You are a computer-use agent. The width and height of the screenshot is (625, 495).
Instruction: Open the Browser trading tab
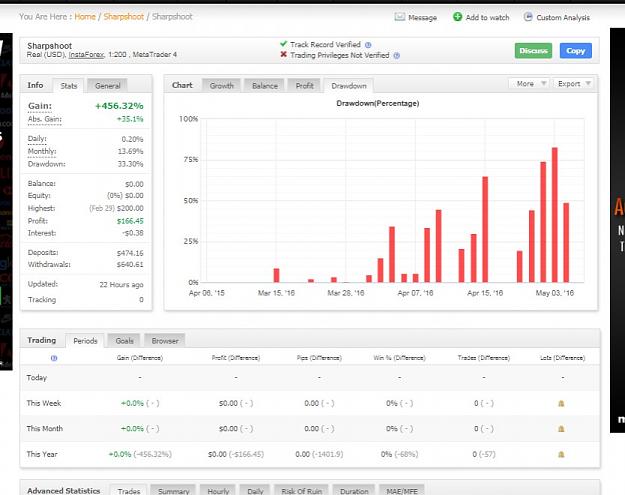[x=165, y=341]
